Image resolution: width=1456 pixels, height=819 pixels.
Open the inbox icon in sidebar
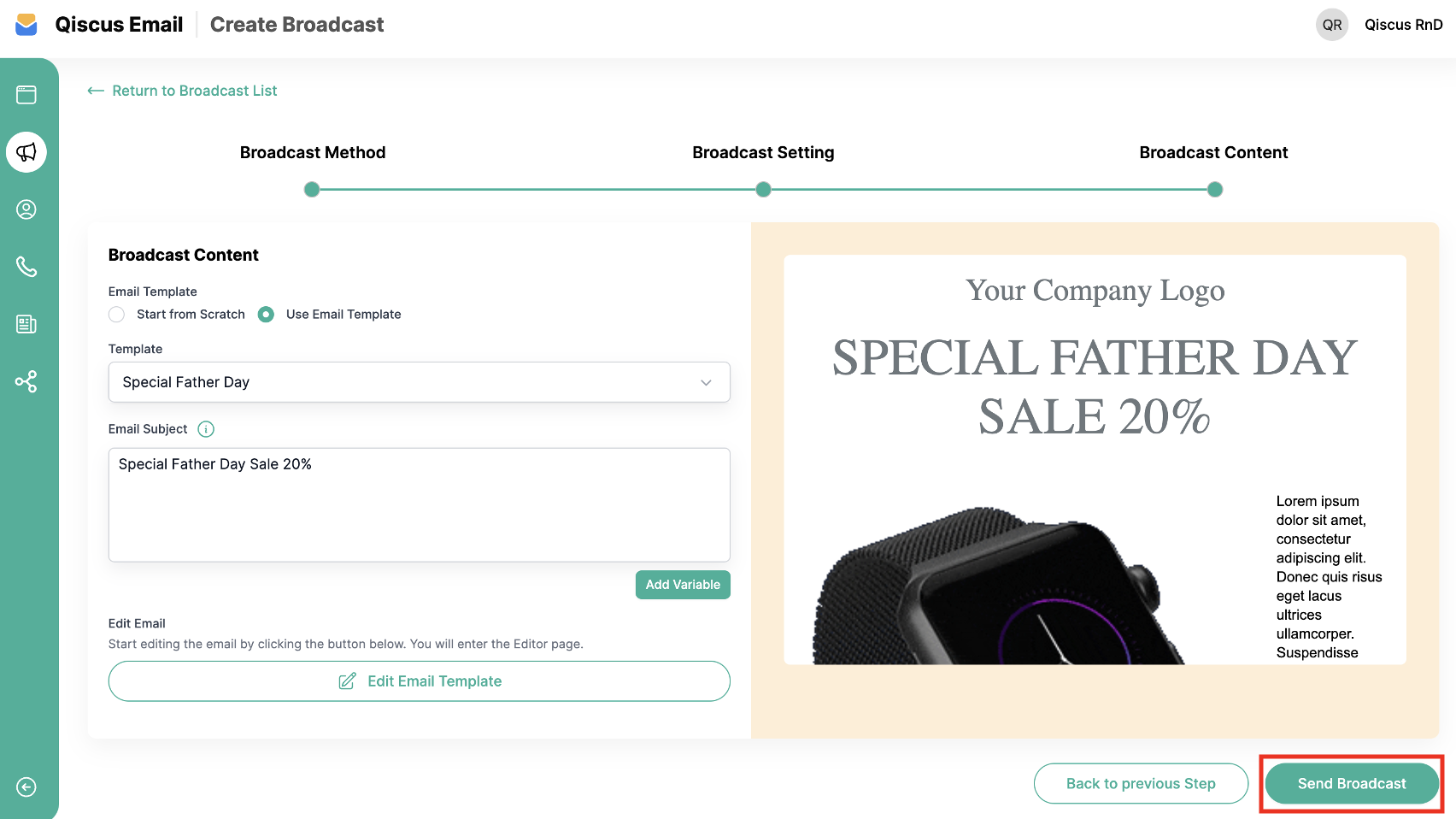coord(26,95)
